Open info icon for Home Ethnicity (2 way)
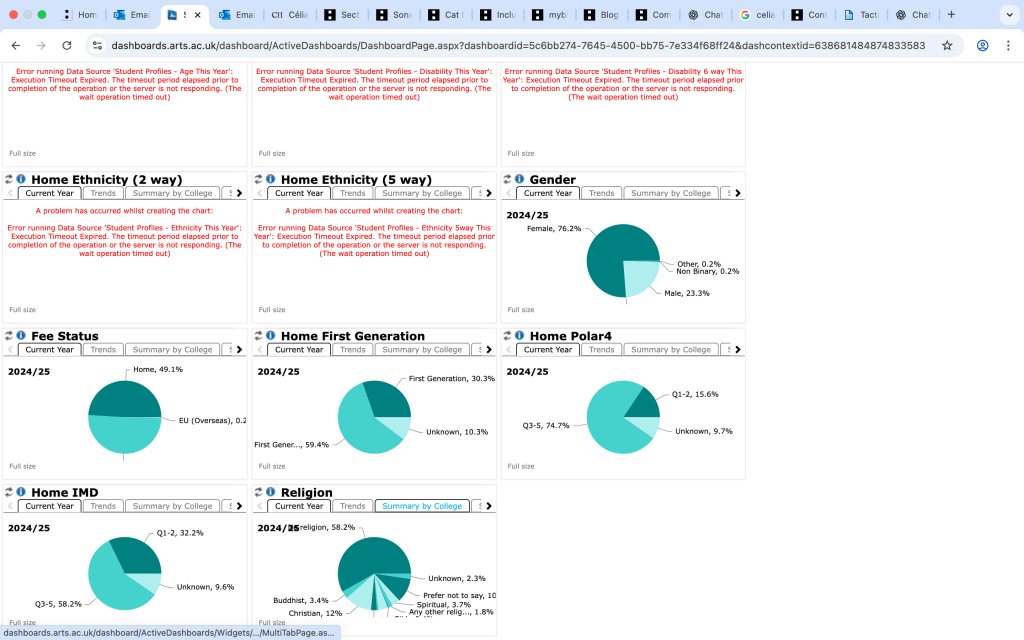 (21, 179)
